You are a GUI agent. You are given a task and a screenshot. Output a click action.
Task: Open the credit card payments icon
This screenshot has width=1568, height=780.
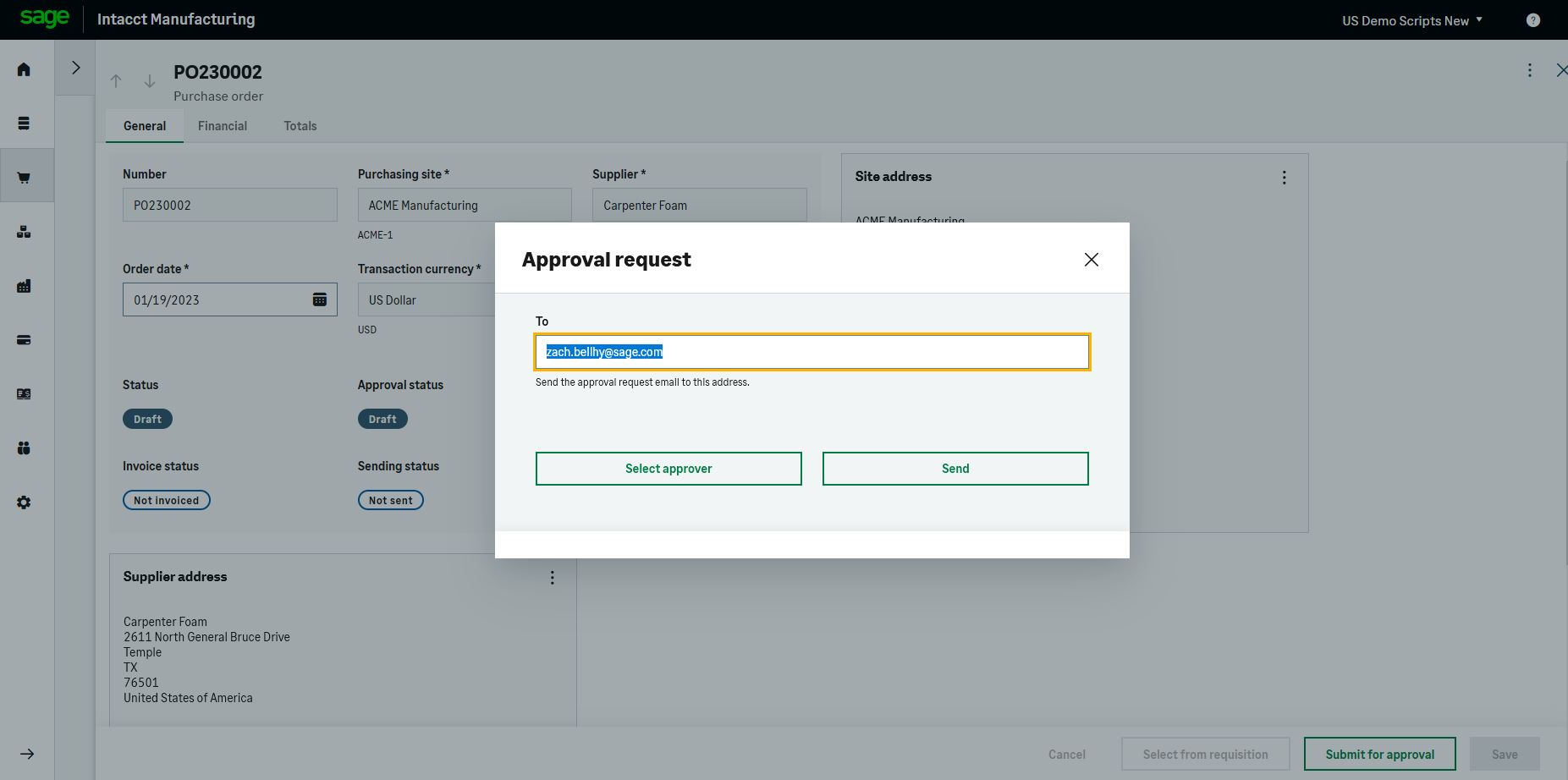tap(24, 339)
